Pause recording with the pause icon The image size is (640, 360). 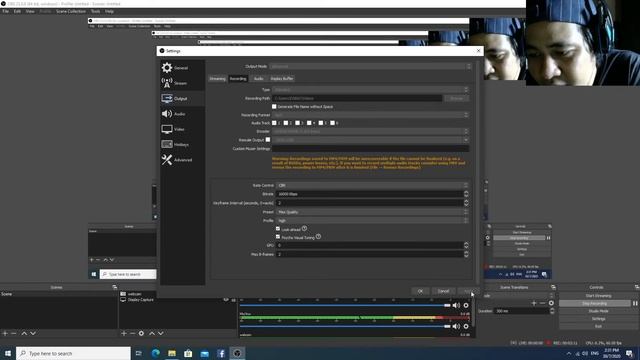pos(635,303)
